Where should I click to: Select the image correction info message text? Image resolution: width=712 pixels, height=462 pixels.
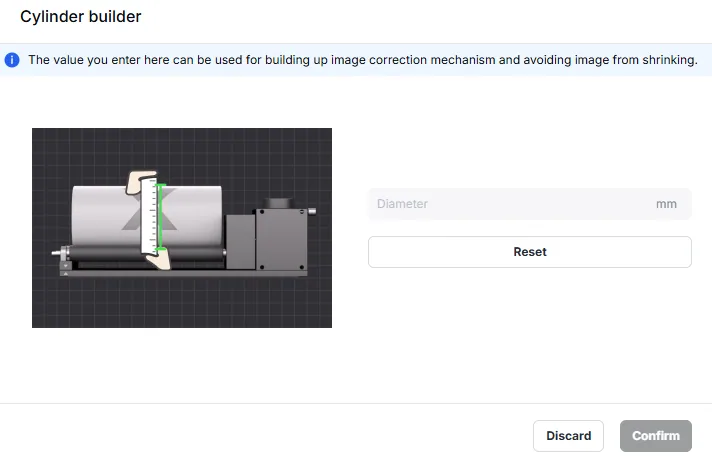(x=363, y=60)
